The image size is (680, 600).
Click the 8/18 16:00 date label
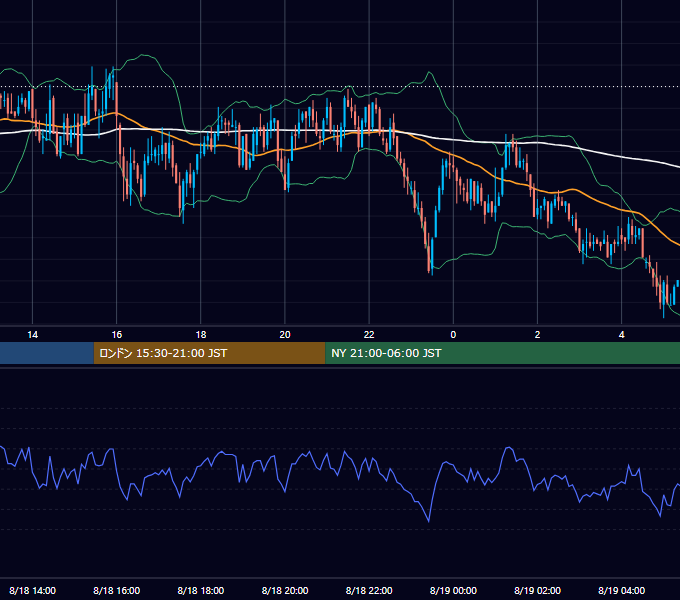pos(117,590)
